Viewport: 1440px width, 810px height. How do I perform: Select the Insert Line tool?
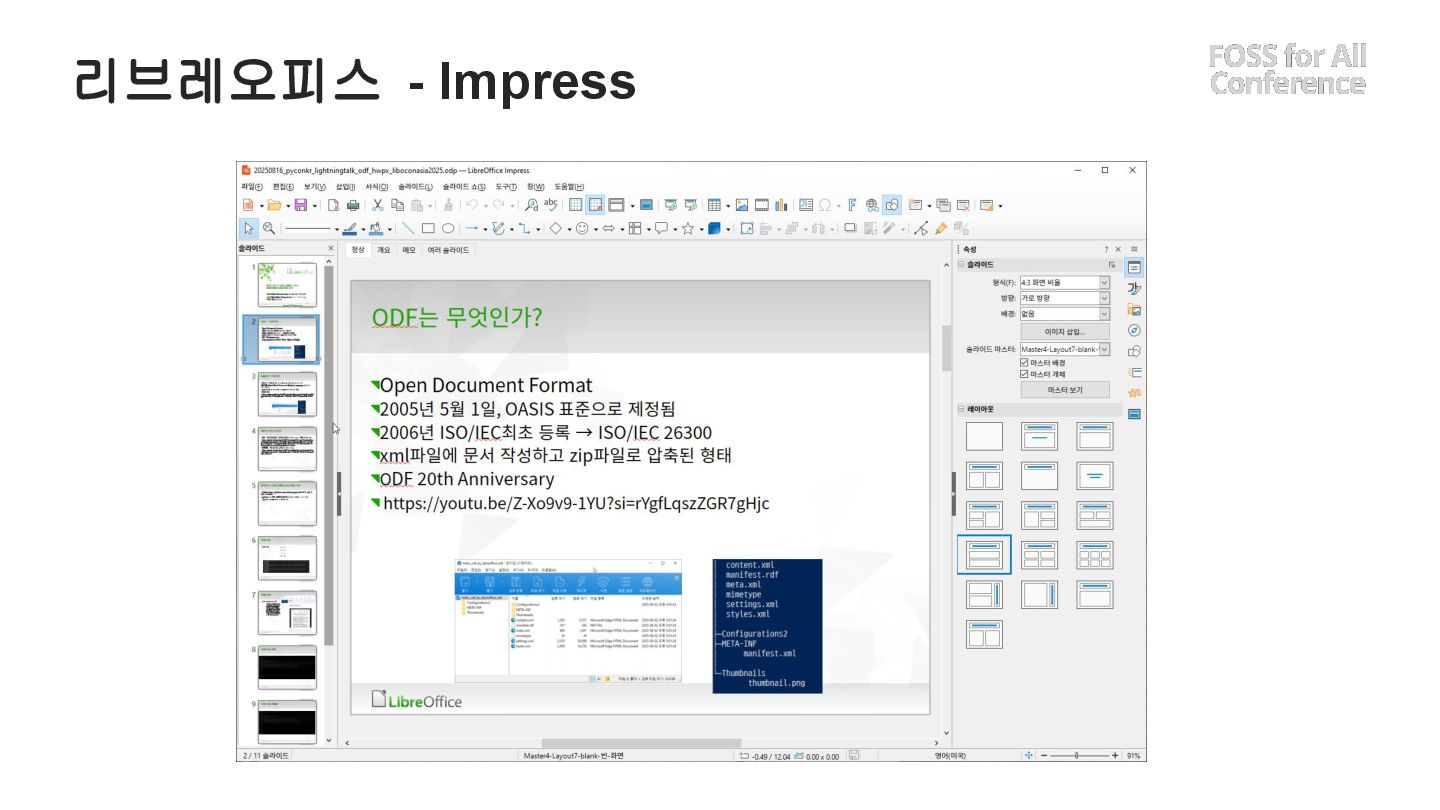point(408,228)
